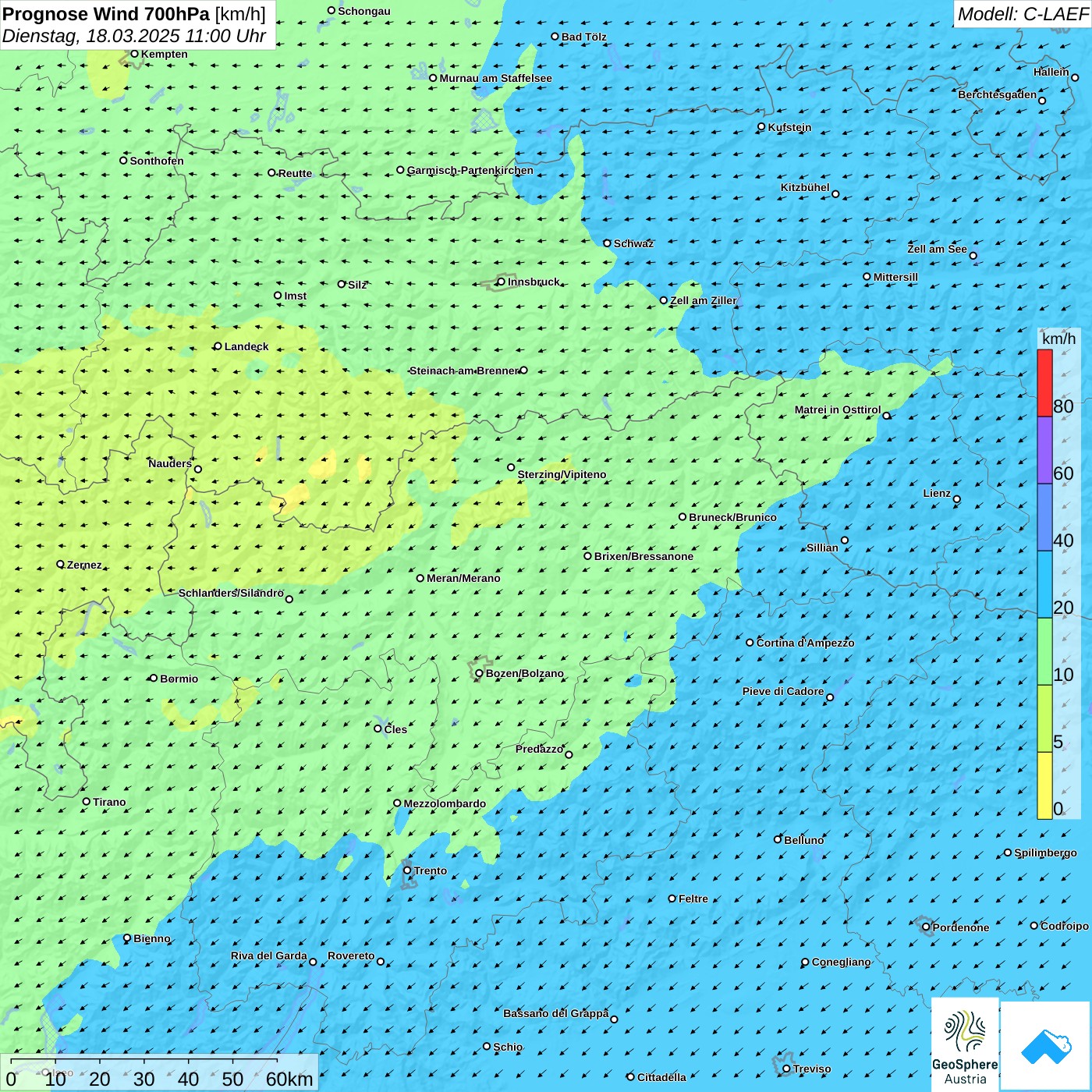Viewport: 1092px width, 1092px height.
Task: Select the Kufstein marker circle
Action: 762,127
